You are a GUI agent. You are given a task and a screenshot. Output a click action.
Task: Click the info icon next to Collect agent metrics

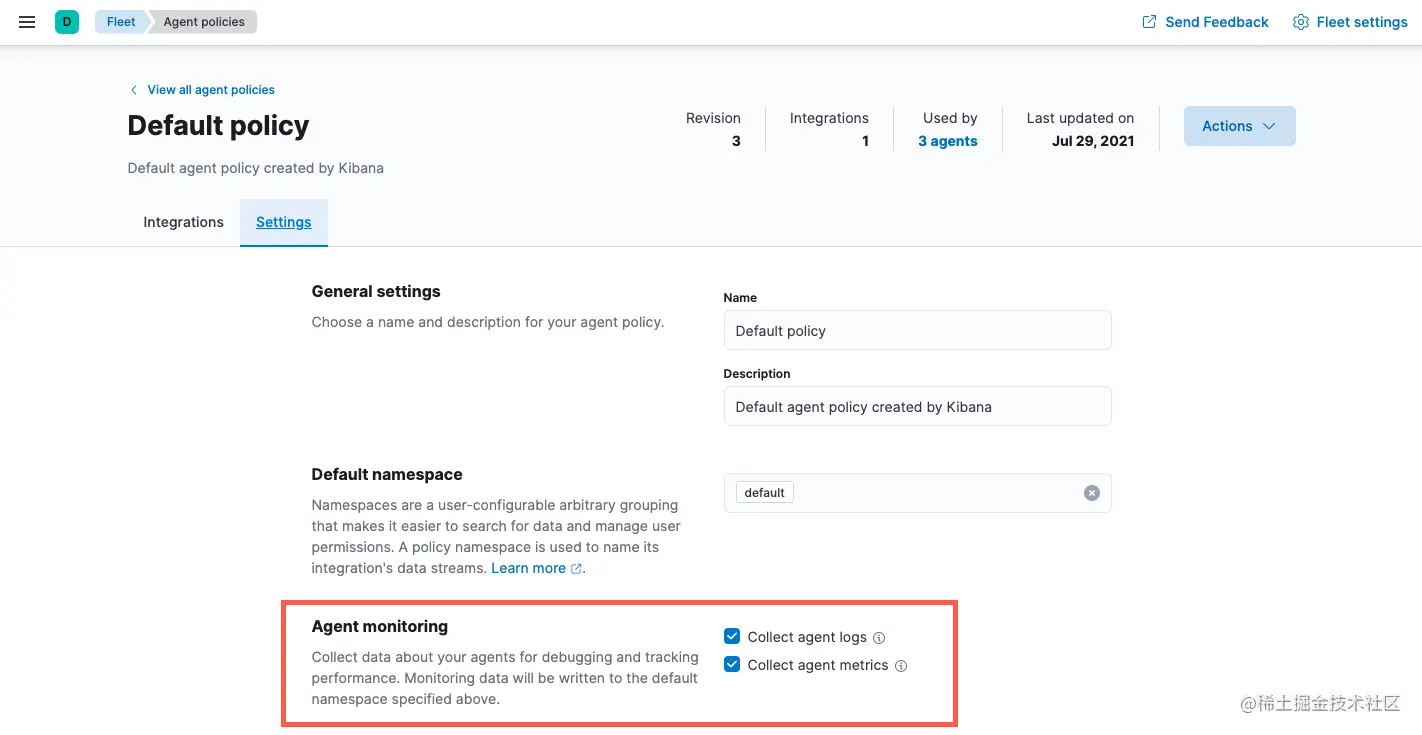coord(901,665)
